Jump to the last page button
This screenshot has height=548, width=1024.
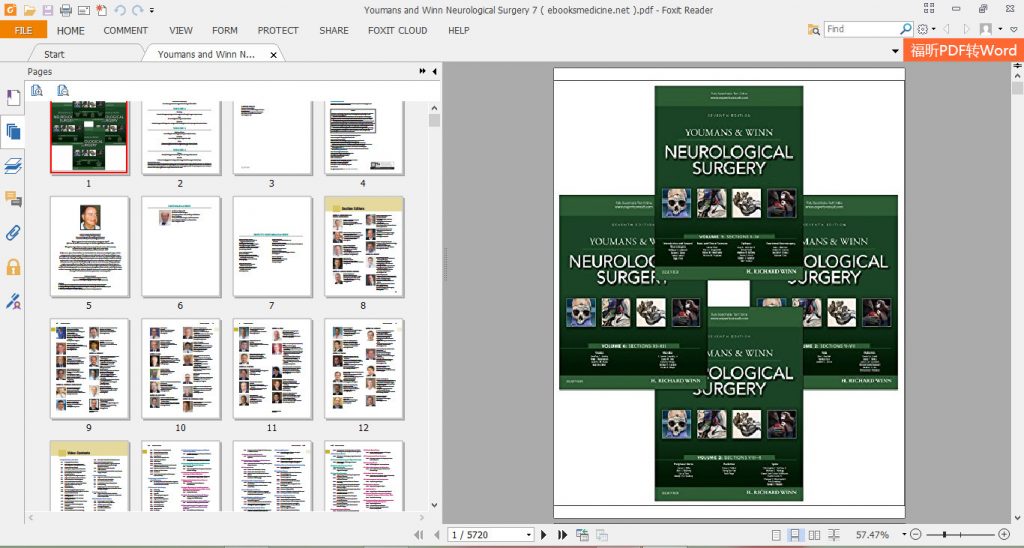point(562,534)
